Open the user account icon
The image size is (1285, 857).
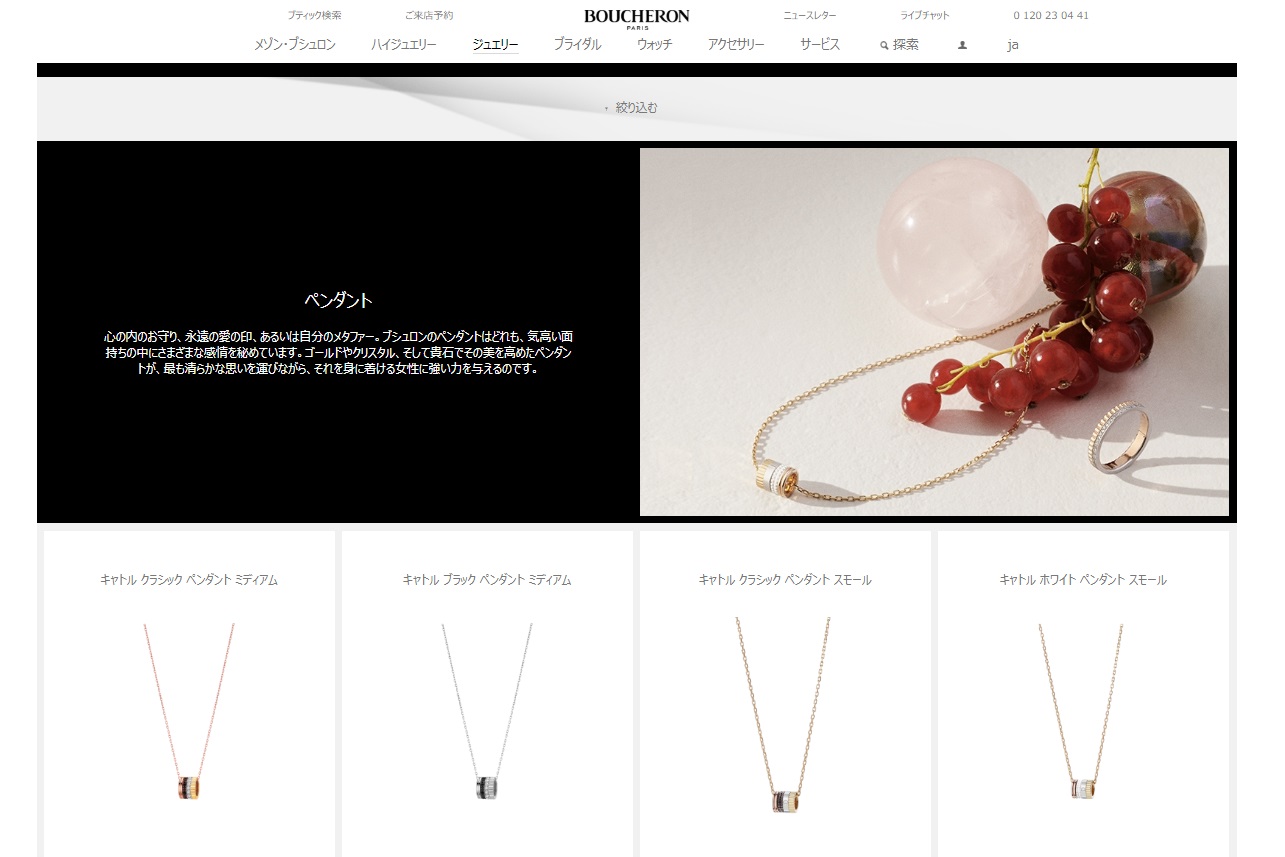click(962, 45)
